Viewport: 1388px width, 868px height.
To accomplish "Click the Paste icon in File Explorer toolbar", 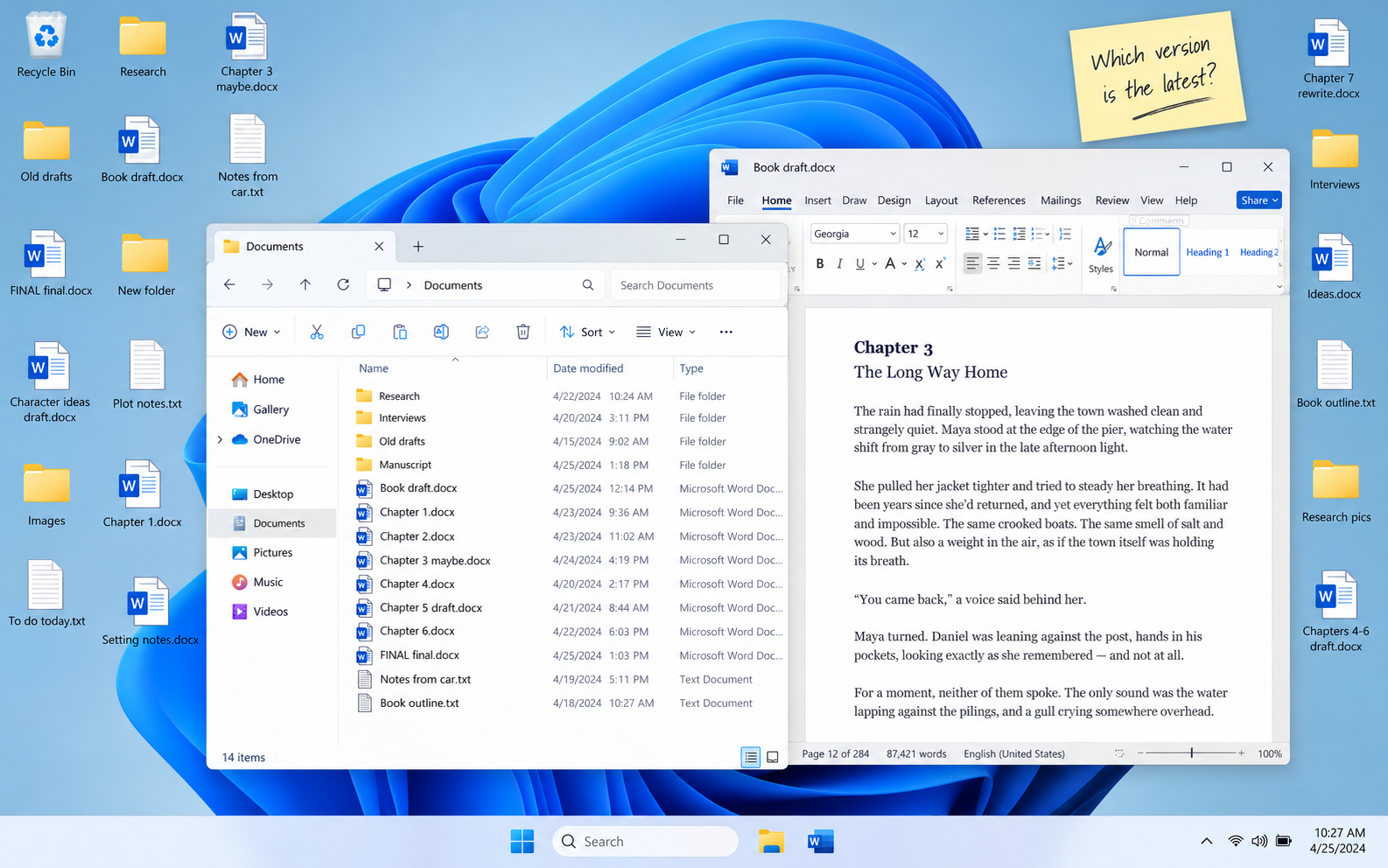I will pos(400,332).
